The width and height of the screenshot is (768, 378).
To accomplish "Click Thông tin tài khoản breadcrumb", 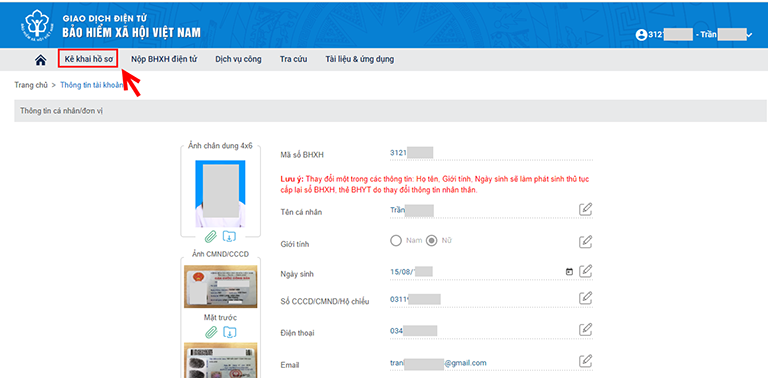I will [92, 85].
